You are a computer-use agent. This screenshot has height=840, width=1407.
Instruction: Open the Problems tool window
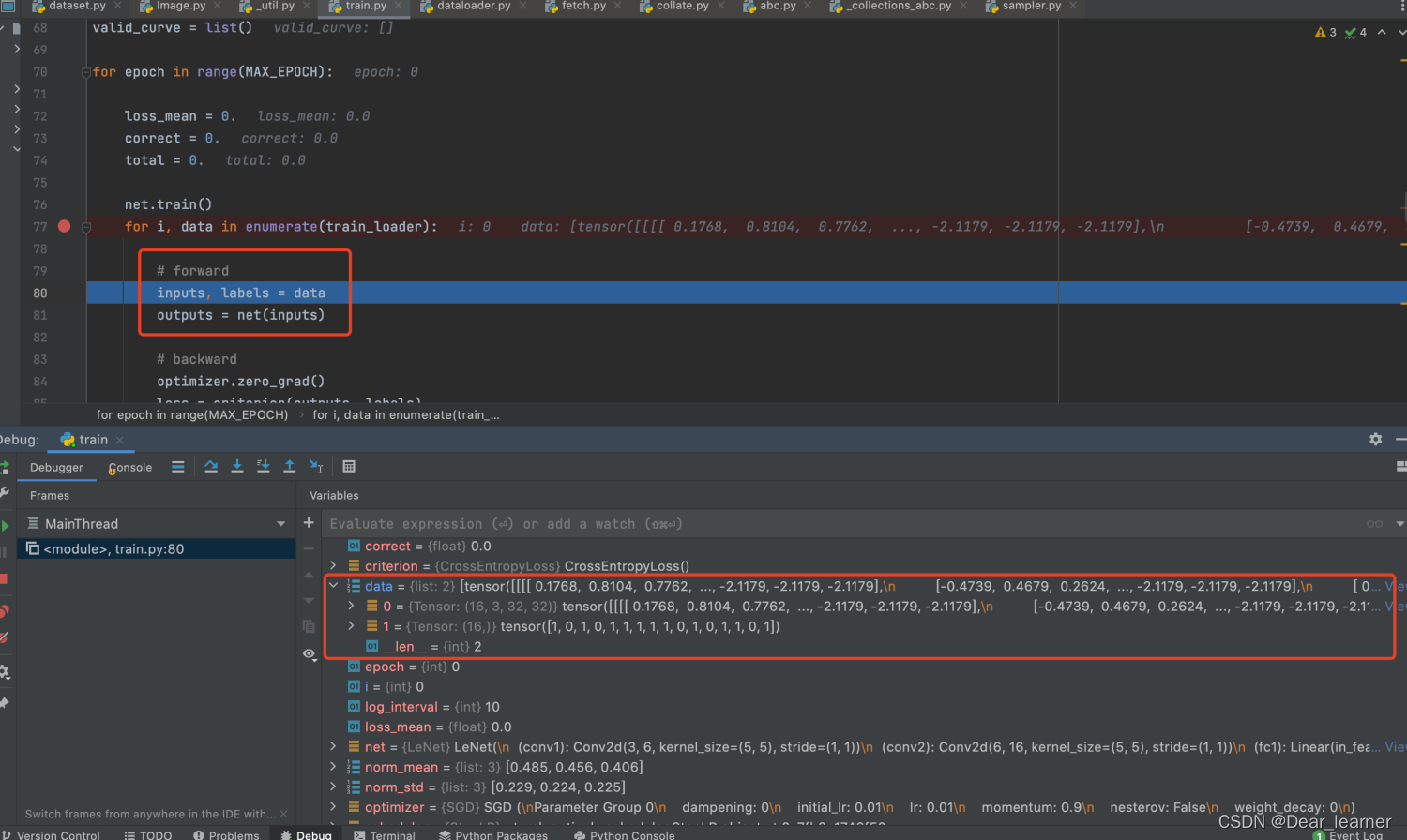[x=226, y=834]
